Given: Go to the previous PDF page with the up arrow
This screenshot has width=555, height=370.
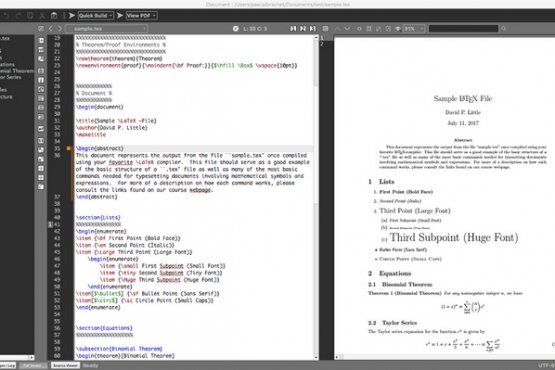Looking at the screenshot, I should tap(337, 29).
